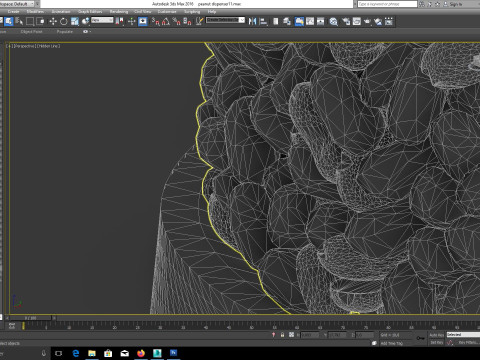Switch to the Populate ribbon tab
The height and width of the screenshot is (360, 480).
coord(65,32)
